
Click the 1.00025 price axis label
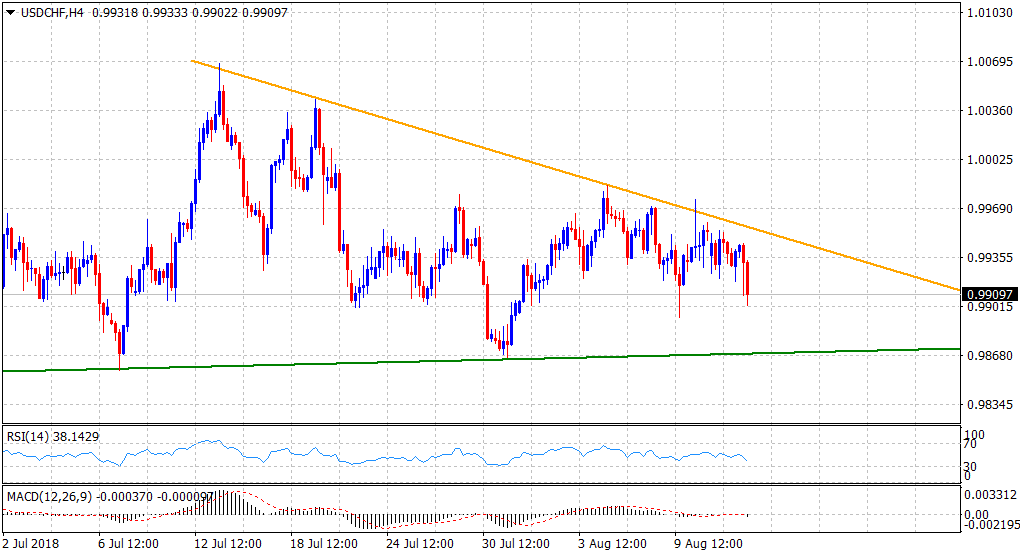[988, 160]
